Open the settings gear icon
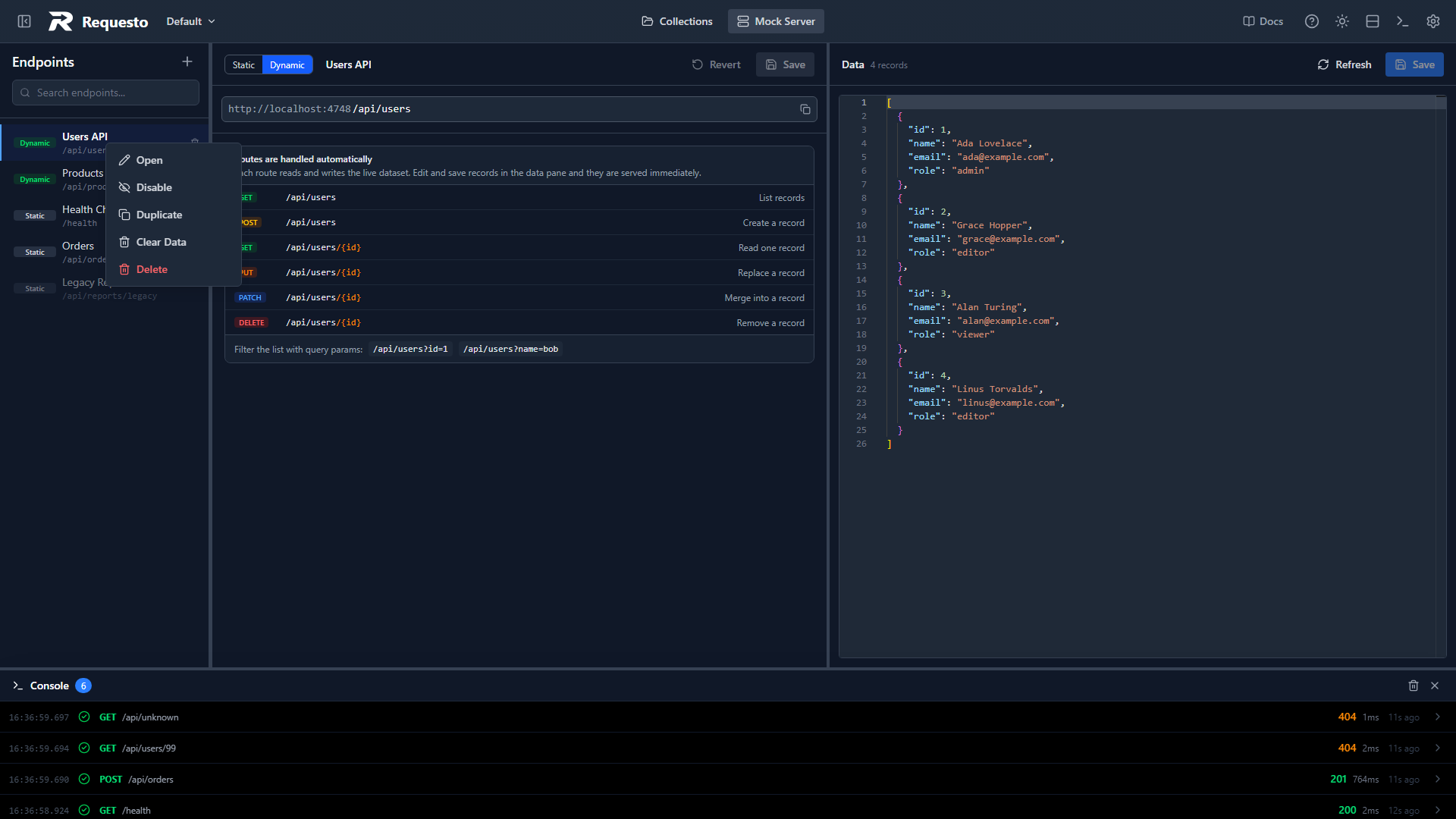Viewport: 1456px width, 819px height. pos(1433,21)
